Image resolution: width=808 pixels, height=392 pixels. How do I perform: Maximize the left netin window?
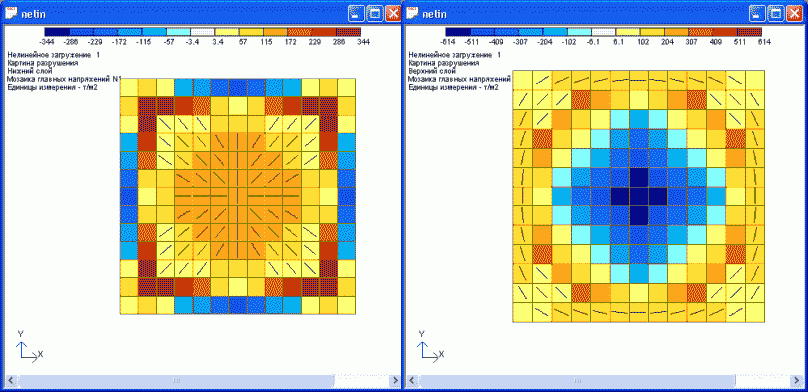click(x=375, y=14)
